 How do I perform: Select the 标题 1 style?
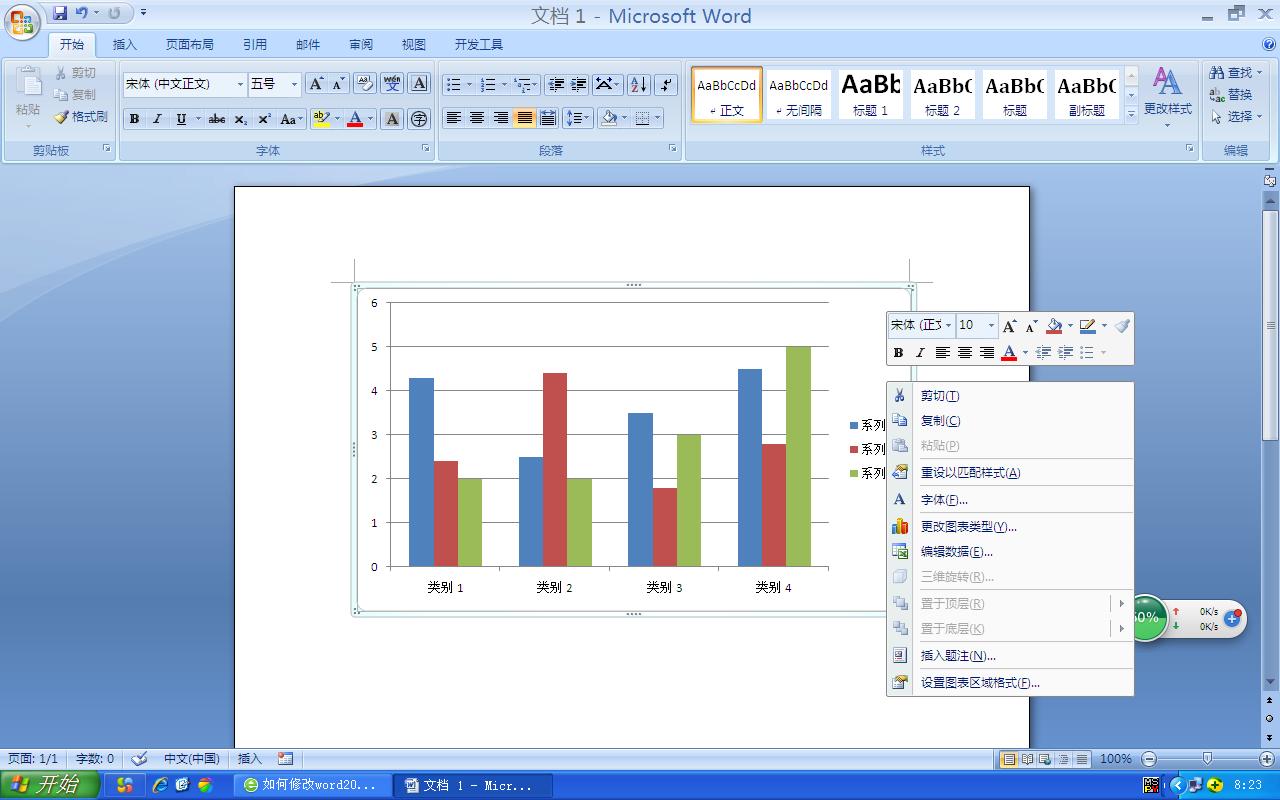click(x=870, y=93)
